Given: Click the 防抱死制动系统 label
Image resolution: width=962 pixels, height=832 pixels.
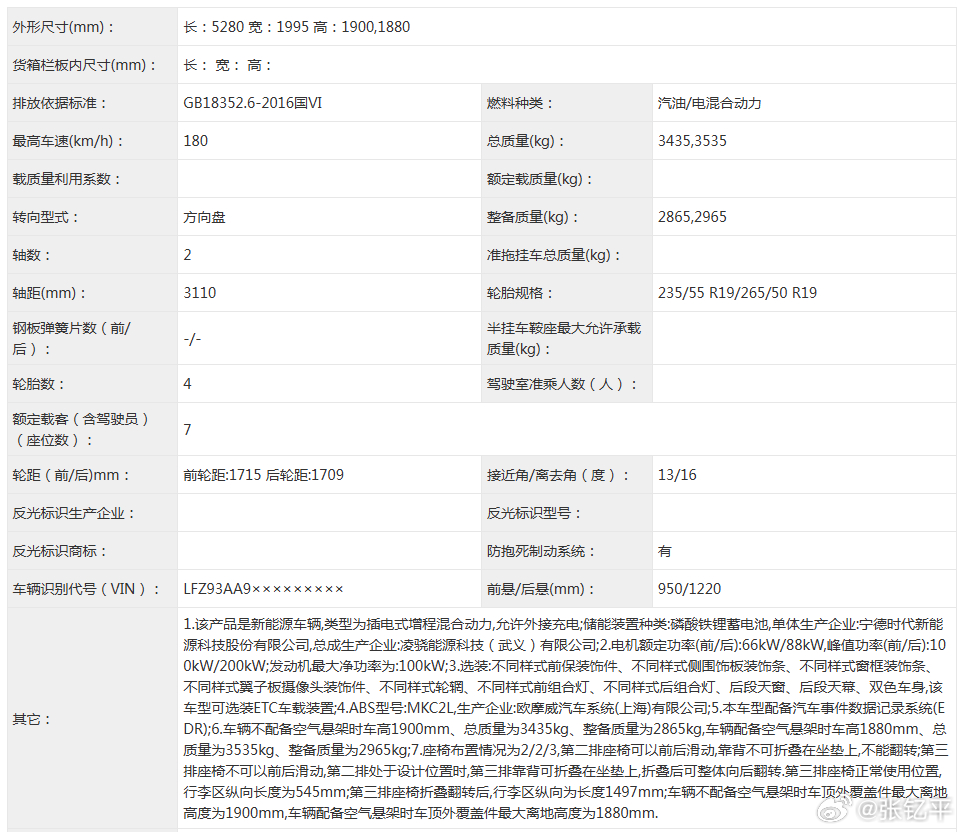Looking at the screenshot, I should pyautogui.click(x=541, y=551).
